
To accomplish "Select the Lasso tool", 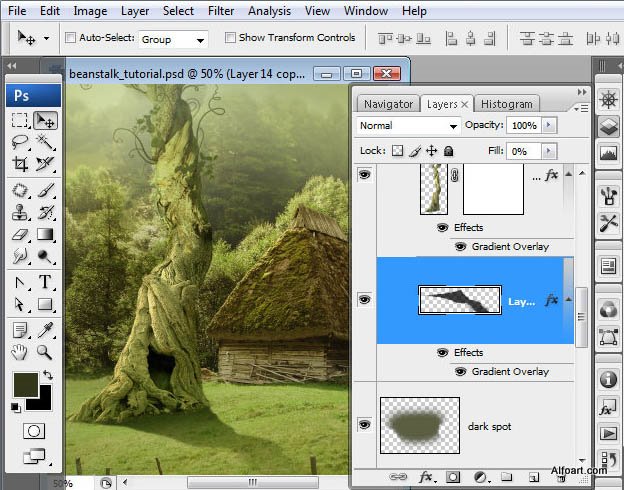I will click(20, 143).
